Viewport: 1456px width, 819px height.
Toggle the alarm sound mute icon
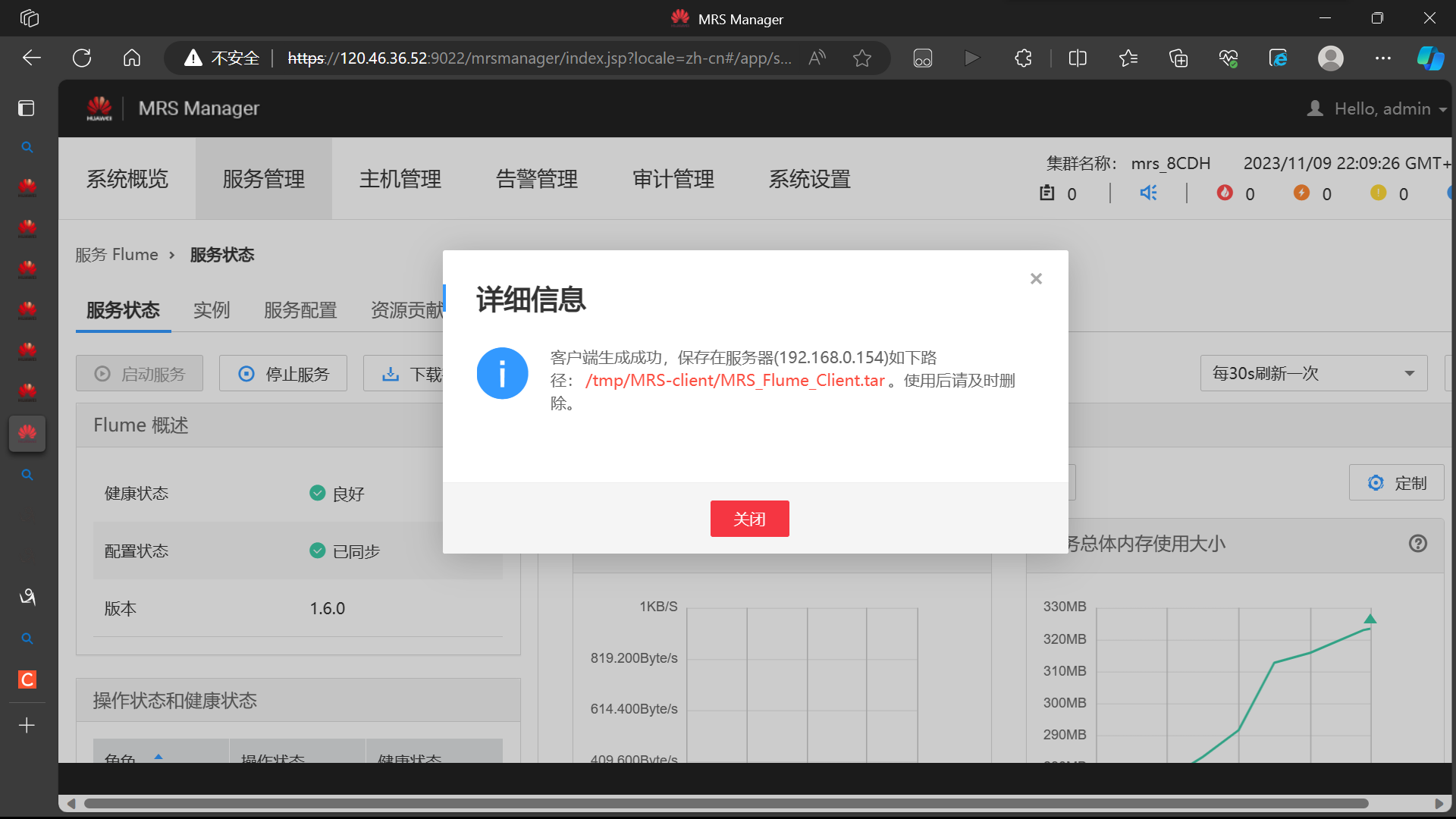1148,193
